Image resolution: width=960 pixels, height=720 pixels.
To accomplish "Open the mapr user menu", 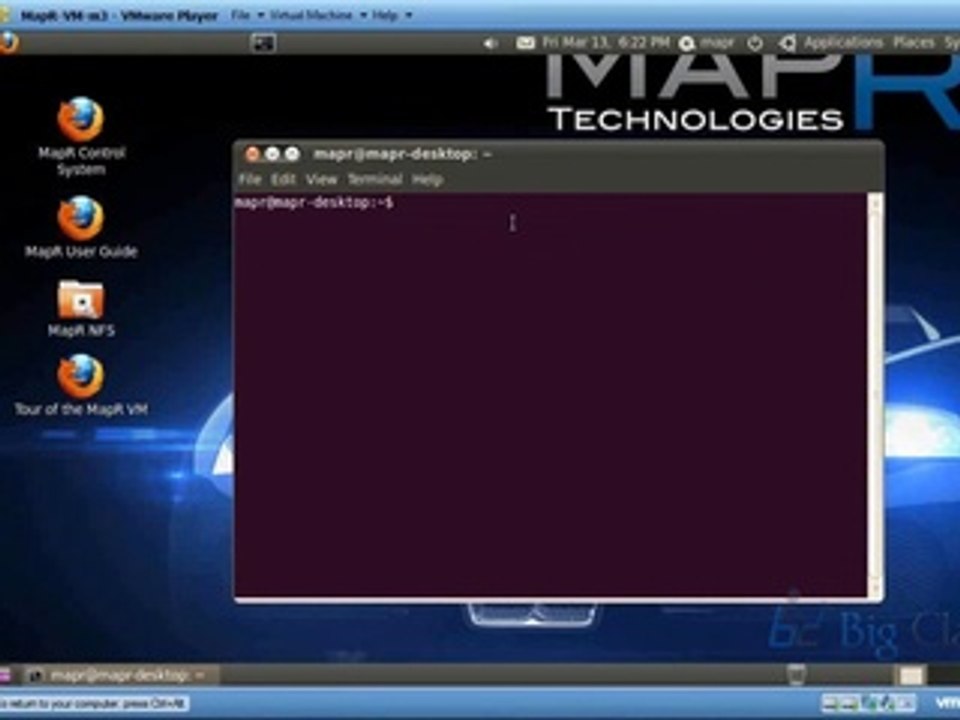I will 707,43.
